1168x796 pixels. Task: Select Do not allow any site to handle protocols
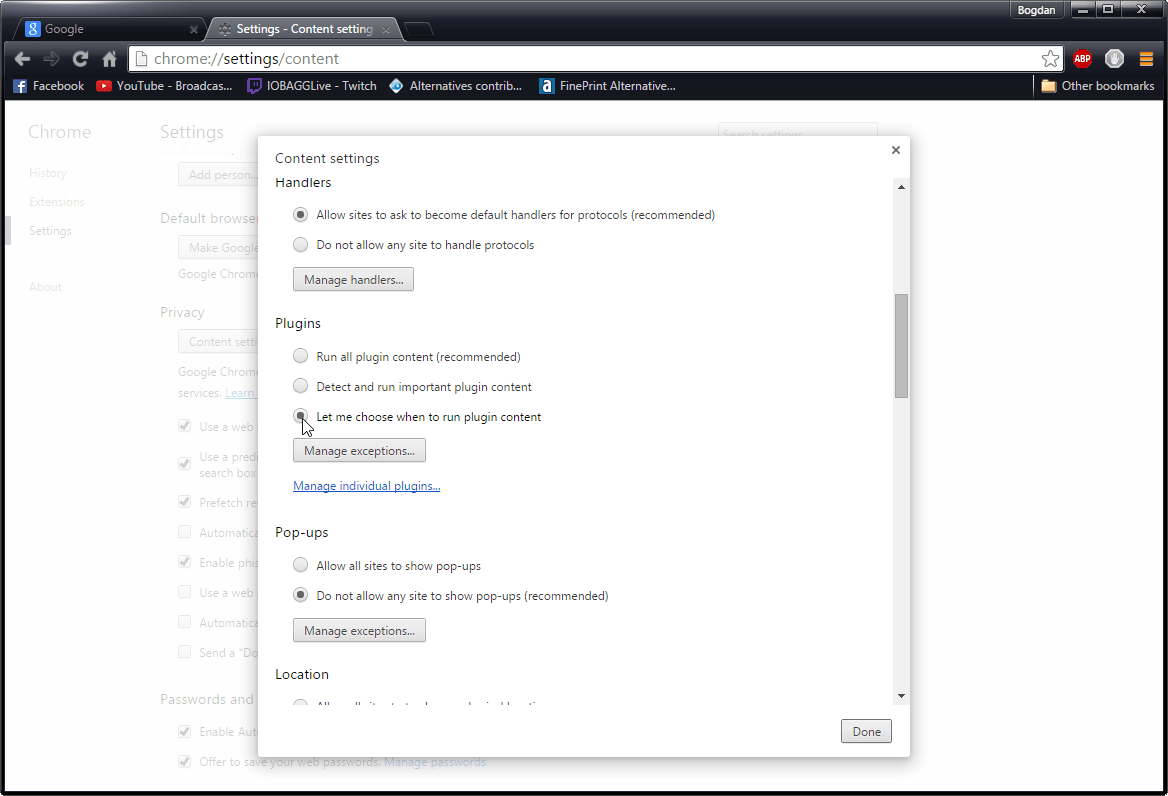pos(300,244)
